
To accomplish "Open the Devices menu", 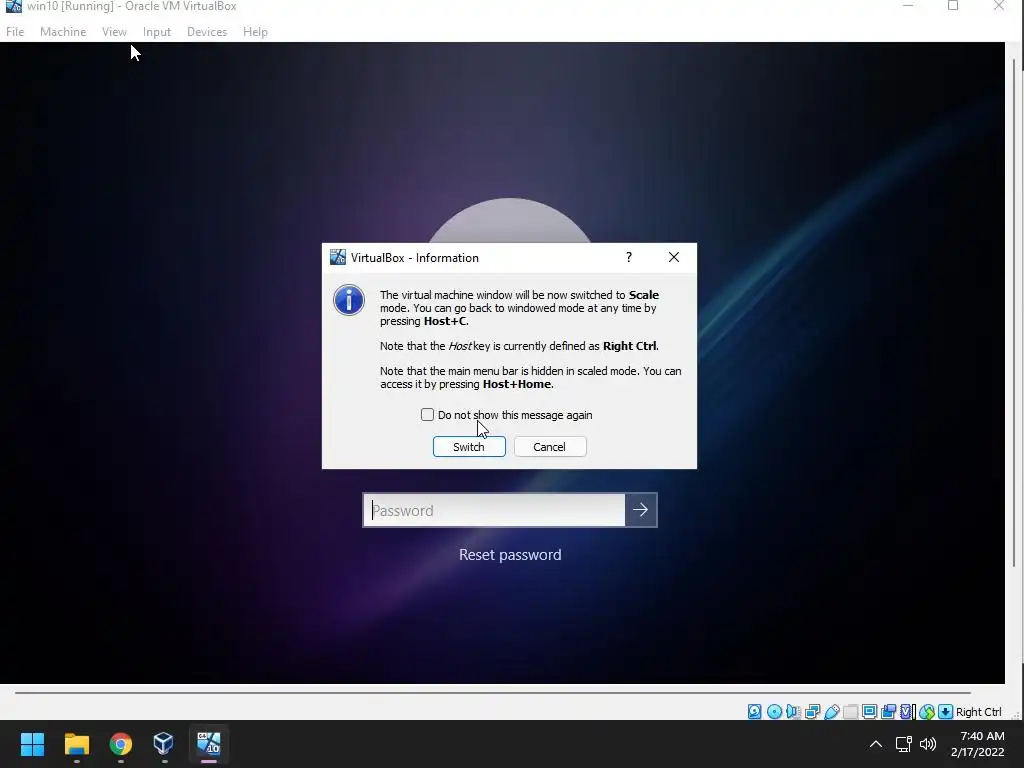I will coord(207,31).
